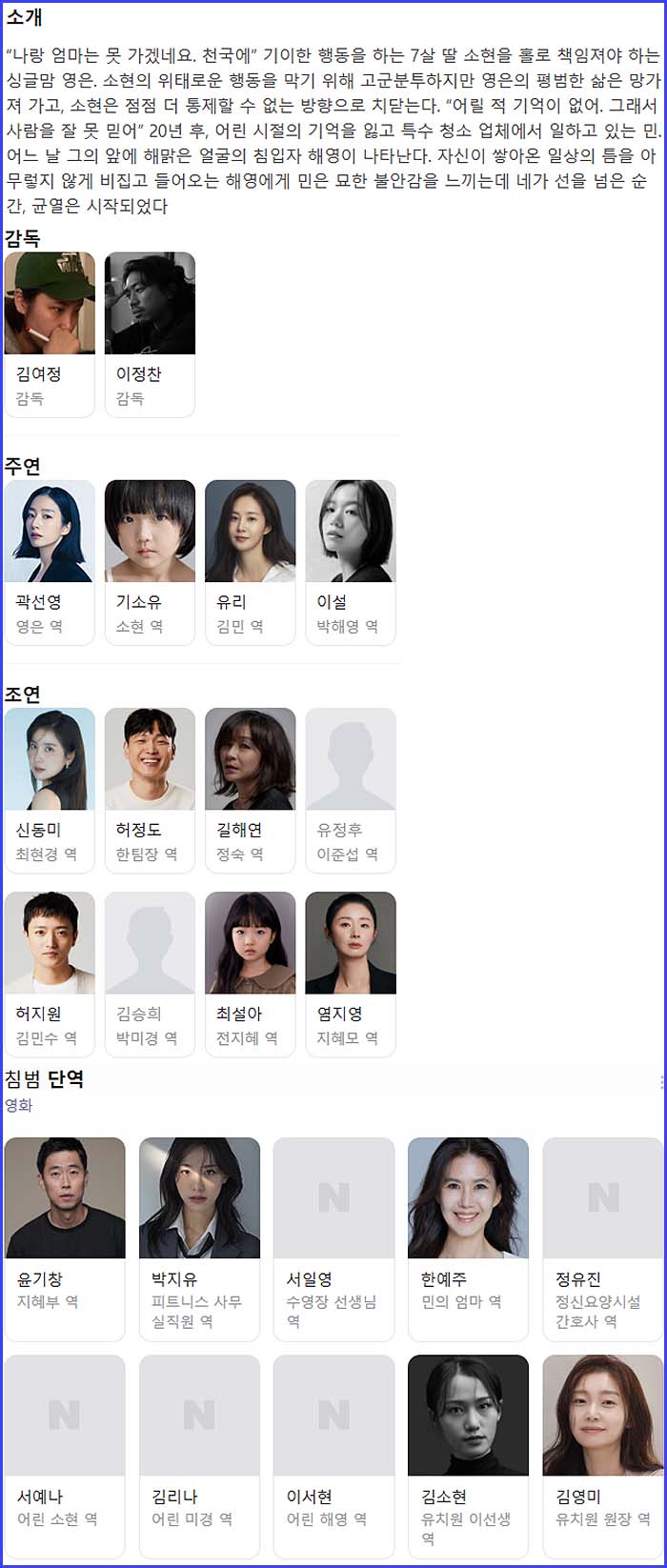This screenshot has height=1568, width=667.
Task: Click the 허정도 name link
Action: 139,830
